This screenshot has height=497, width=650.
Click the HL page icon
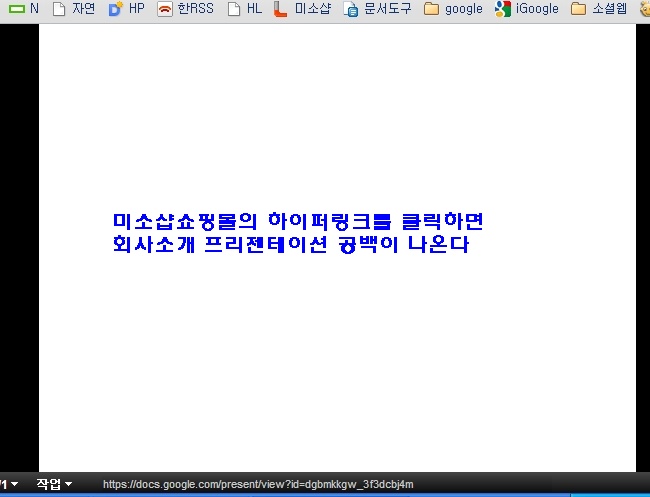point(234,9)
